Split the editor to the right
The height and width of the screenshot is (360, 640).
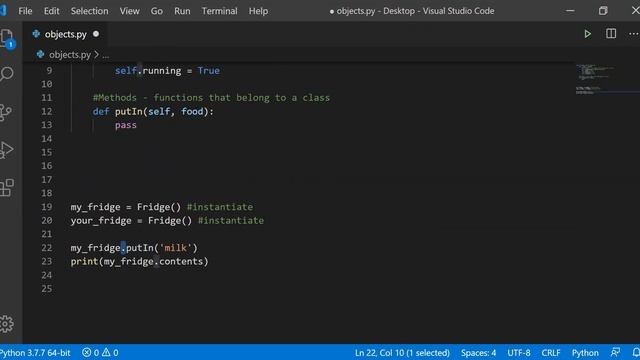pos(611,34)
